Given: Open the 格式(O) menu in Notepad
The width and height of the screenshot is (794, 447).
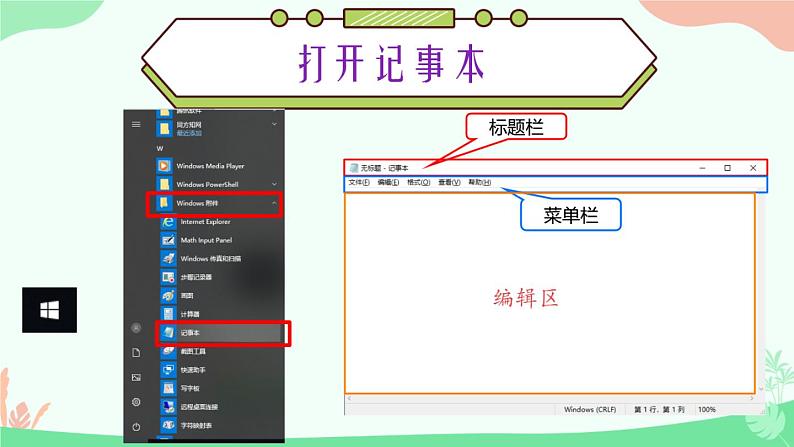Looking at the screenshot, I should 419,183.
